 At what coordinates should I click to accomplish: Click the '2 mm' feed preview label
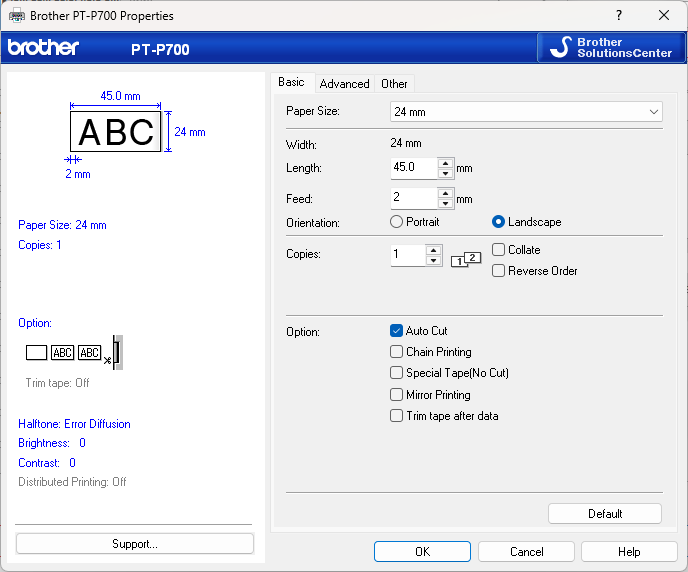78,174
